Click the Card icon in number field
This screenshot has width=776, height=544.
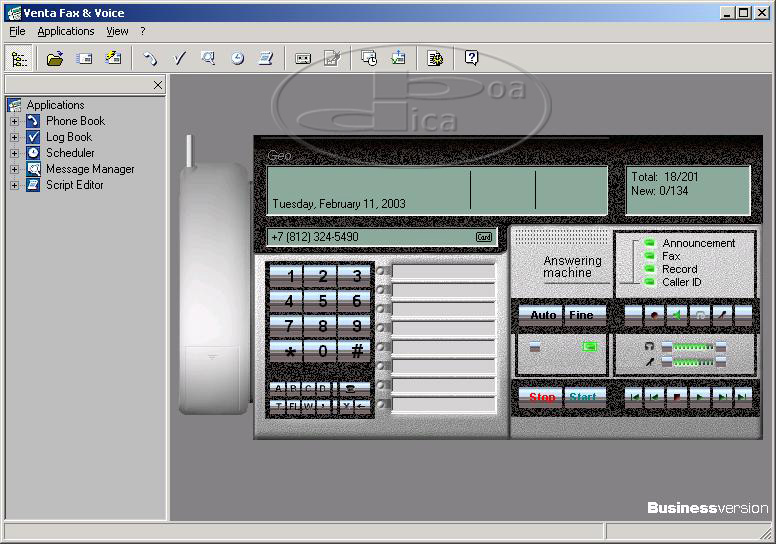click(x=484, y=238)
